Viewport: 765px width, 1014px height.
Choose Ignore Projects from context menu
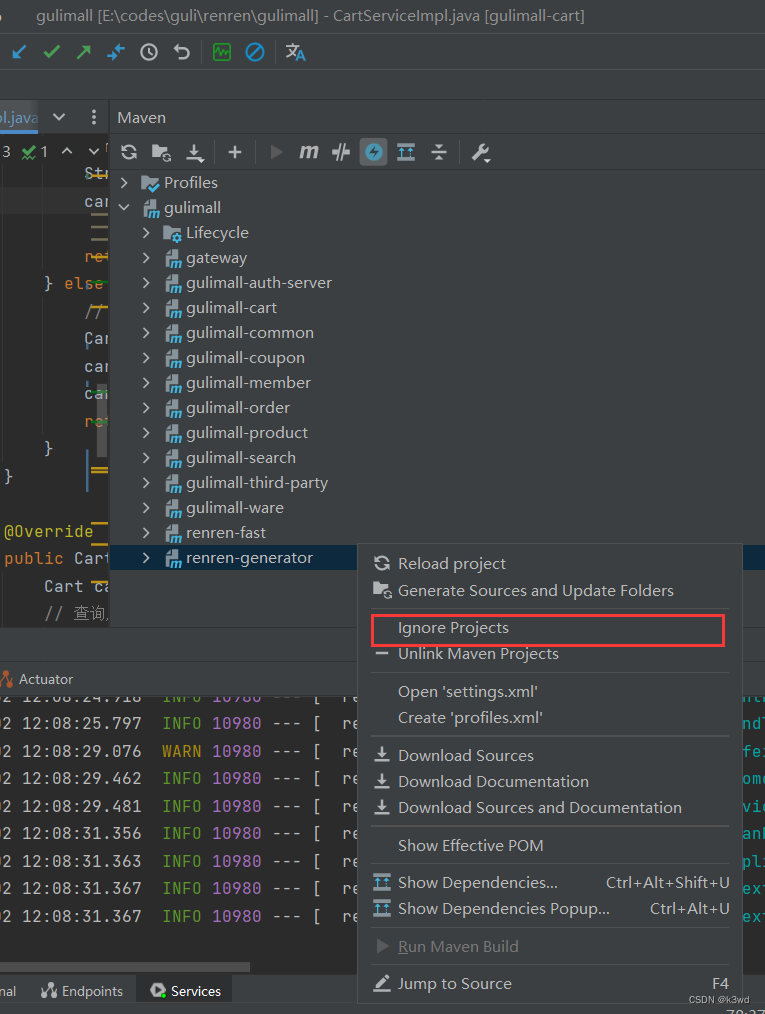pos(548,628)
